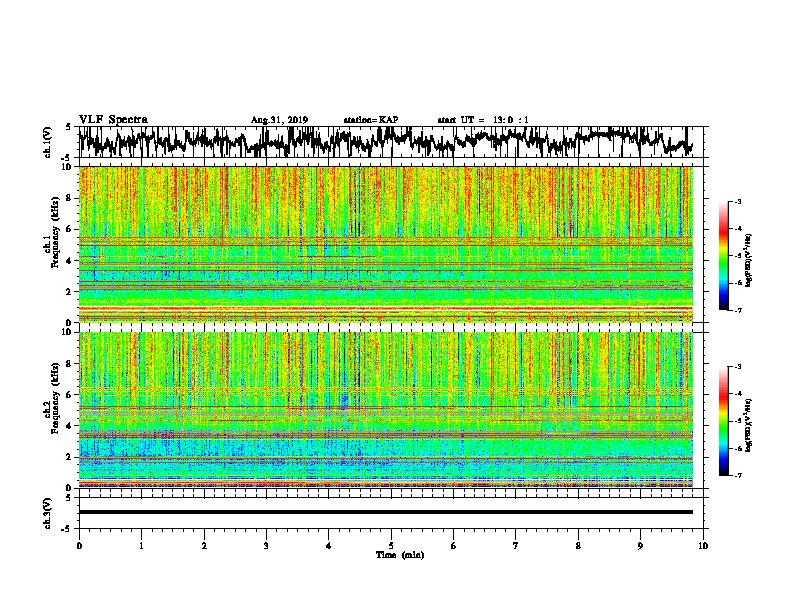This screenshot has height=612, width=792.
Task: Click the "2" kHz tick of ch.1 frequency axis
Action: 71,291
